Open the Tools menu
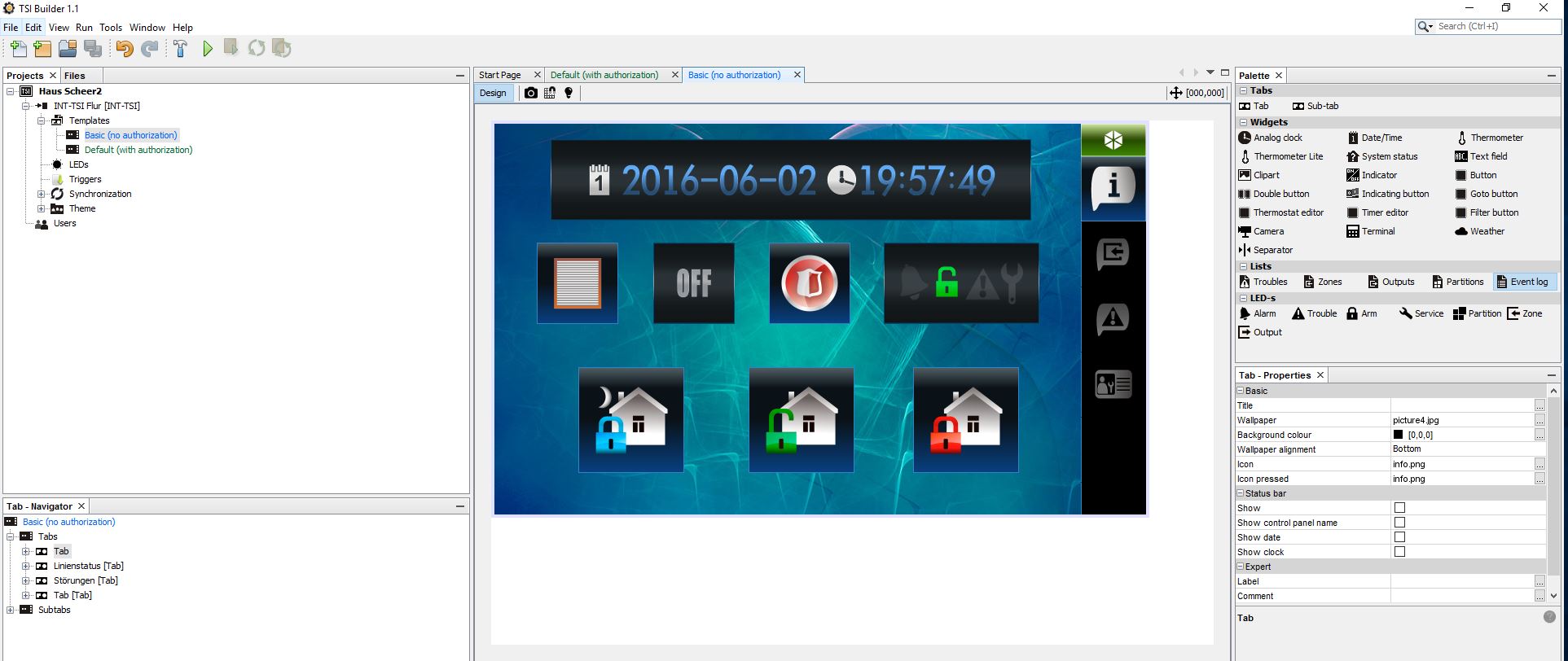 pyautogui.click(x=111, y=28)
